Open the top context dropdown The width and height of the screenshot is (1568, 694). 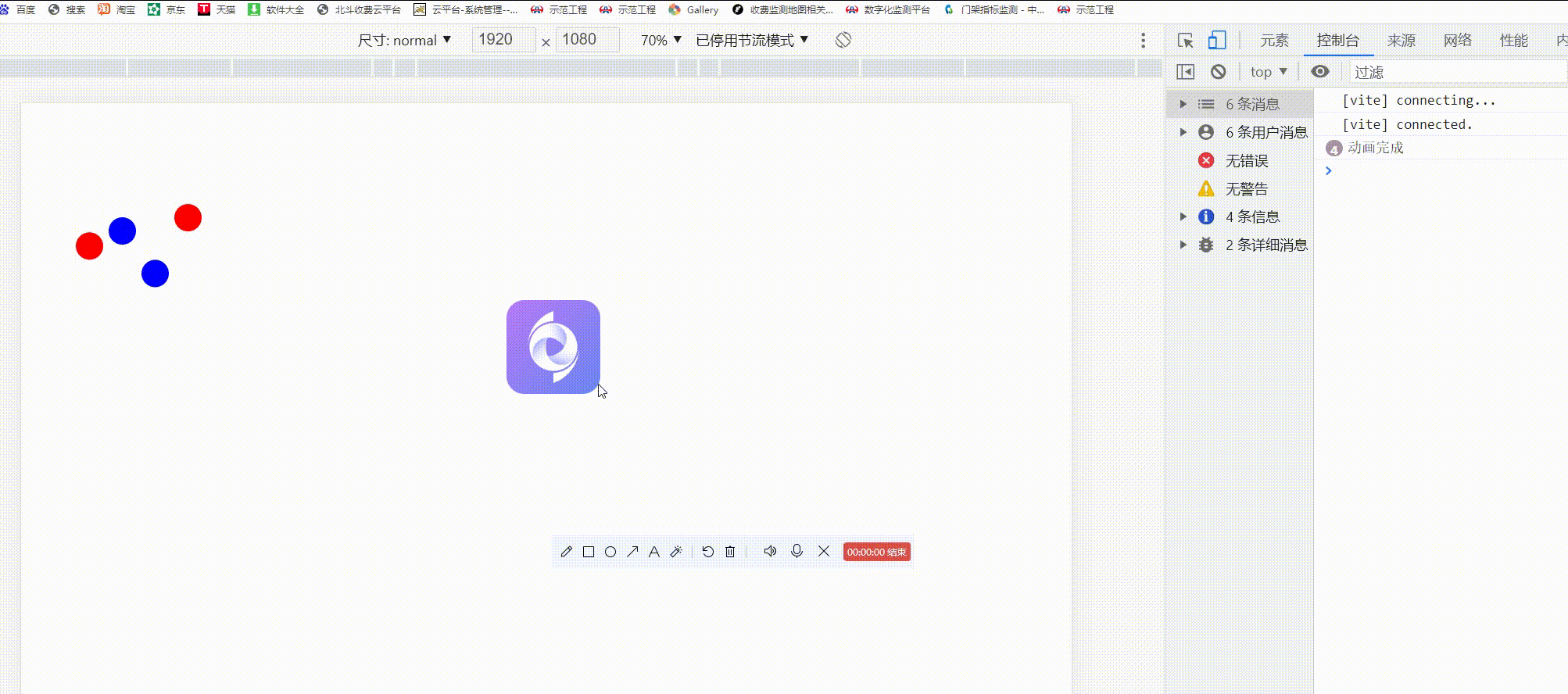pos(1269,72)
